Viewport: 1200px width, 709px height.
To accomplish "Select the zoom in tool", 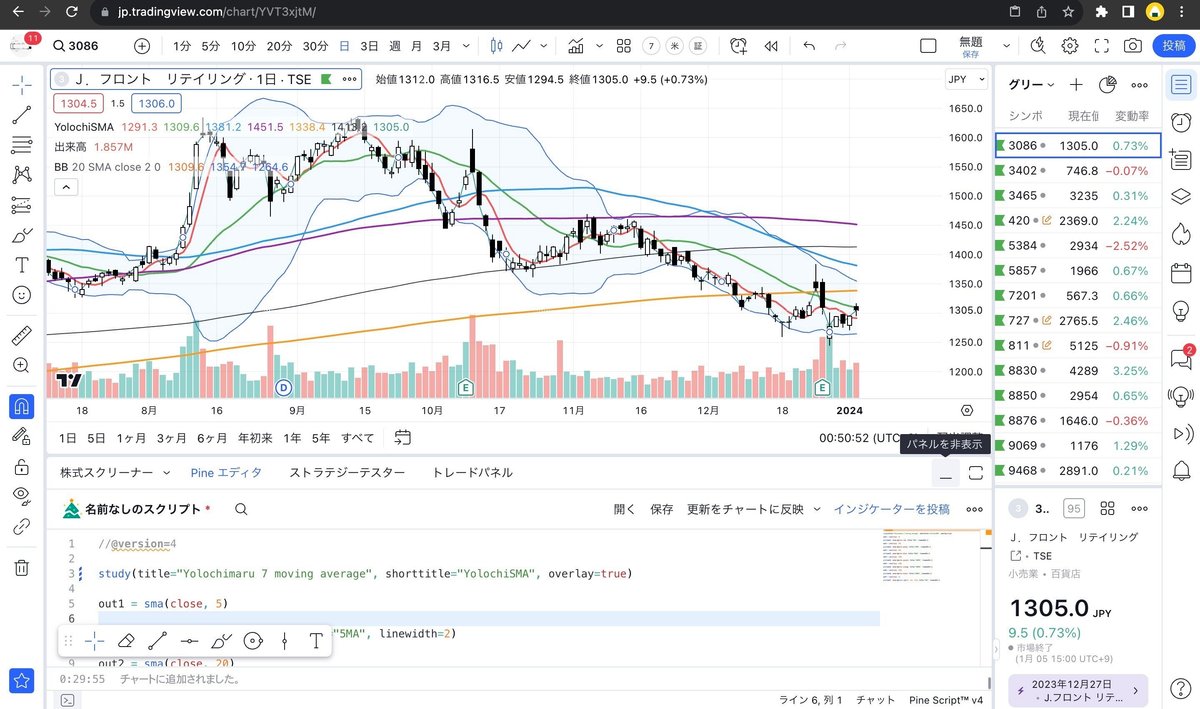I will pos(21,365).
